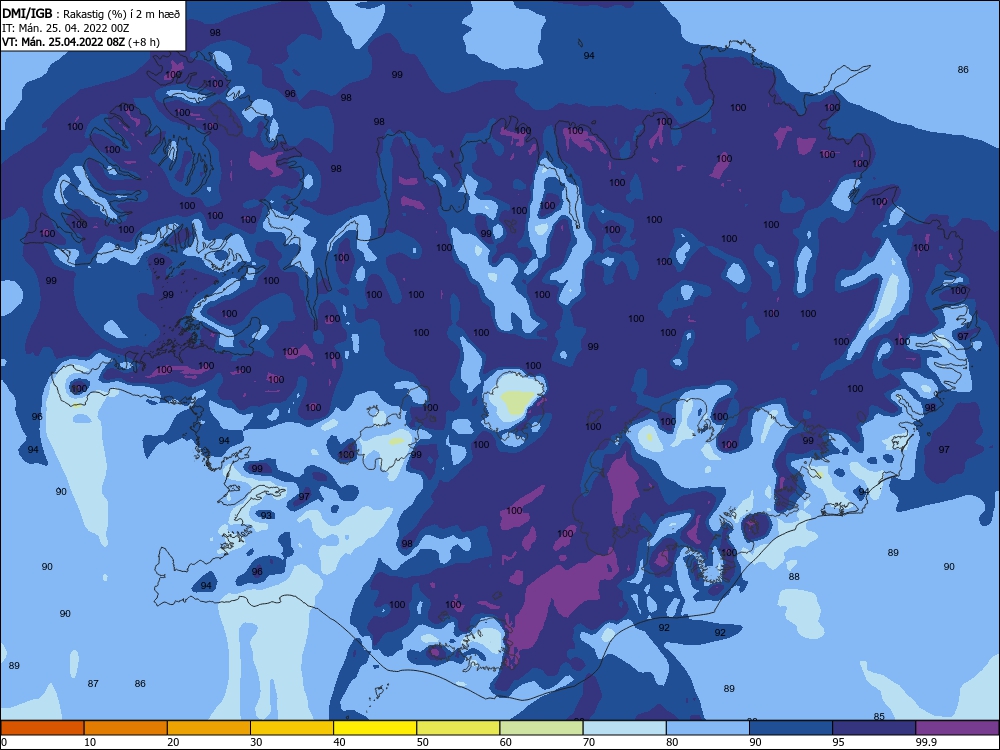
Task: Click the title line 'DMI/IGB : Rakastig (%) í 2 m hæð'
Action: (x=91, y=14)
